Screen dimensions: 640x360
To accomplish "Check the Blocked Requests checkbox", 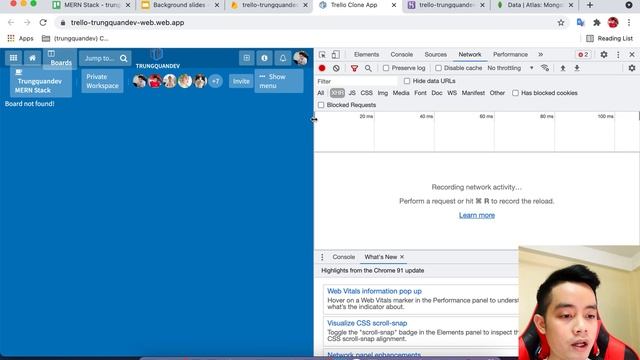I will (321, 105).
